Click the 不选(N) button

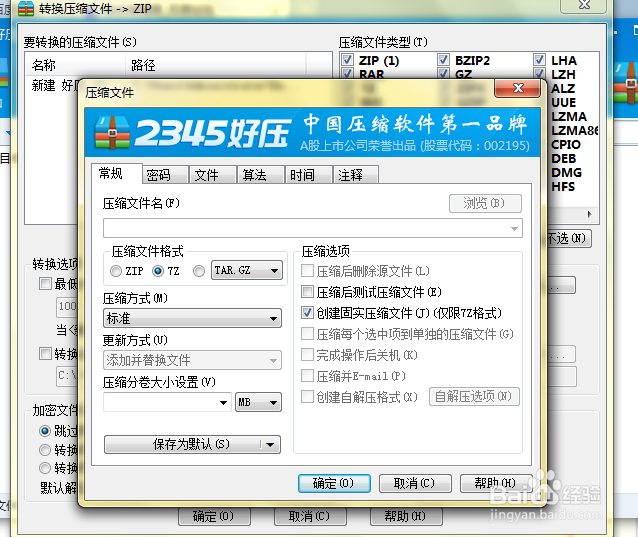pyautogui.click(x=568, y=238)
